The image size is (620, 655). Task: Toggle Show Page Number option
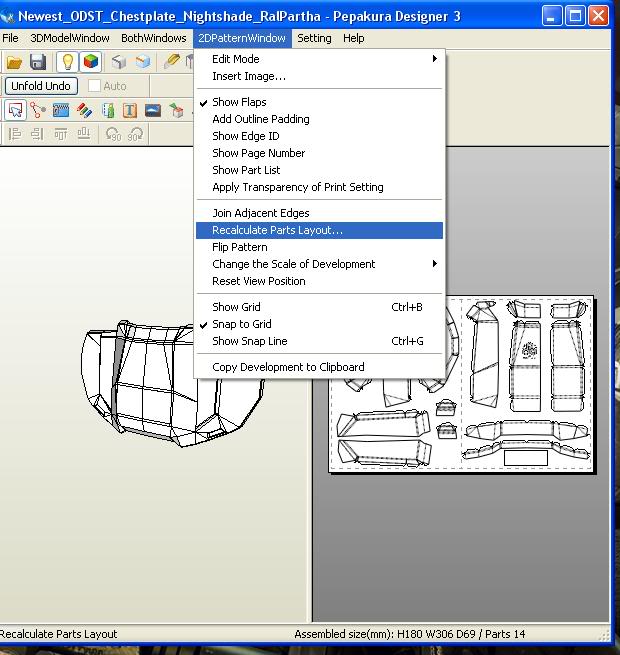pyautogui.click(x=319, y=153)
